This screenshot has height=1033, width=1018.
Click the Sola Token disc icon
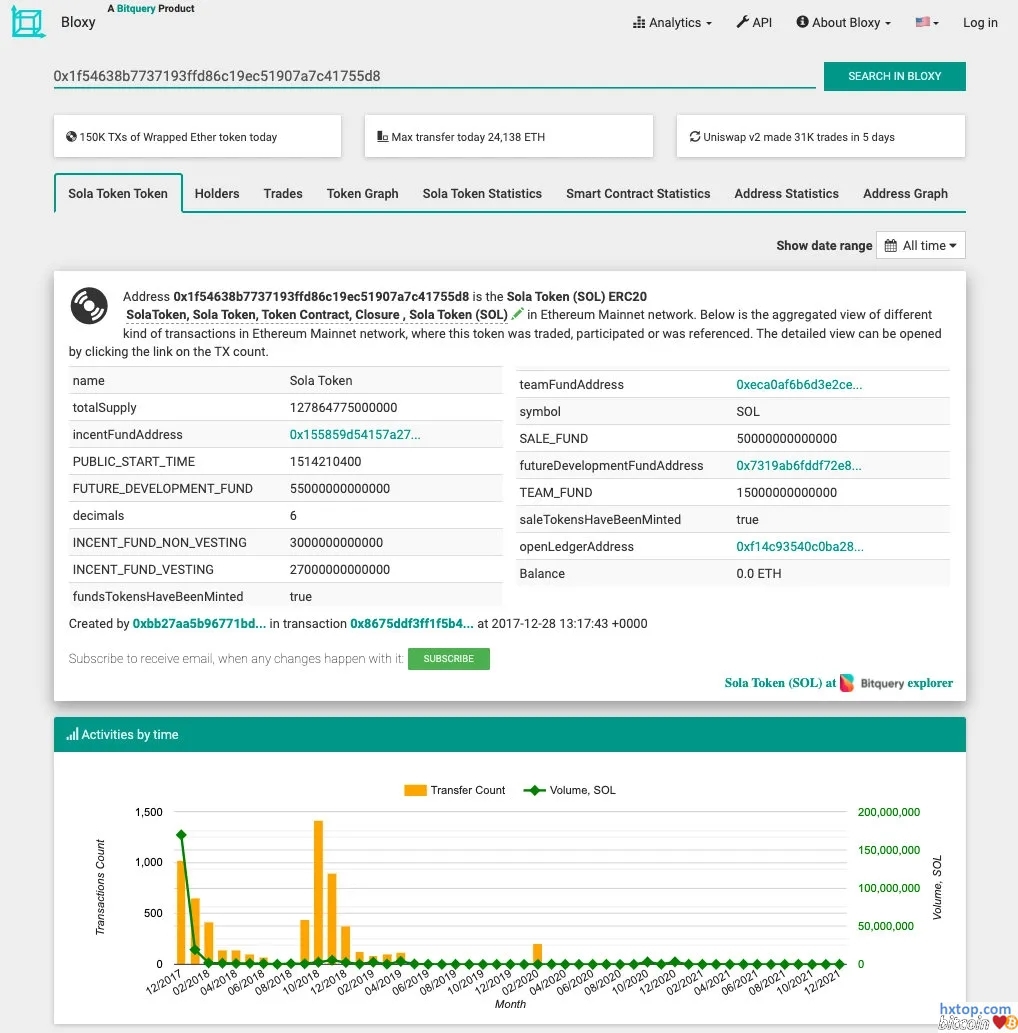pos(89,306)
